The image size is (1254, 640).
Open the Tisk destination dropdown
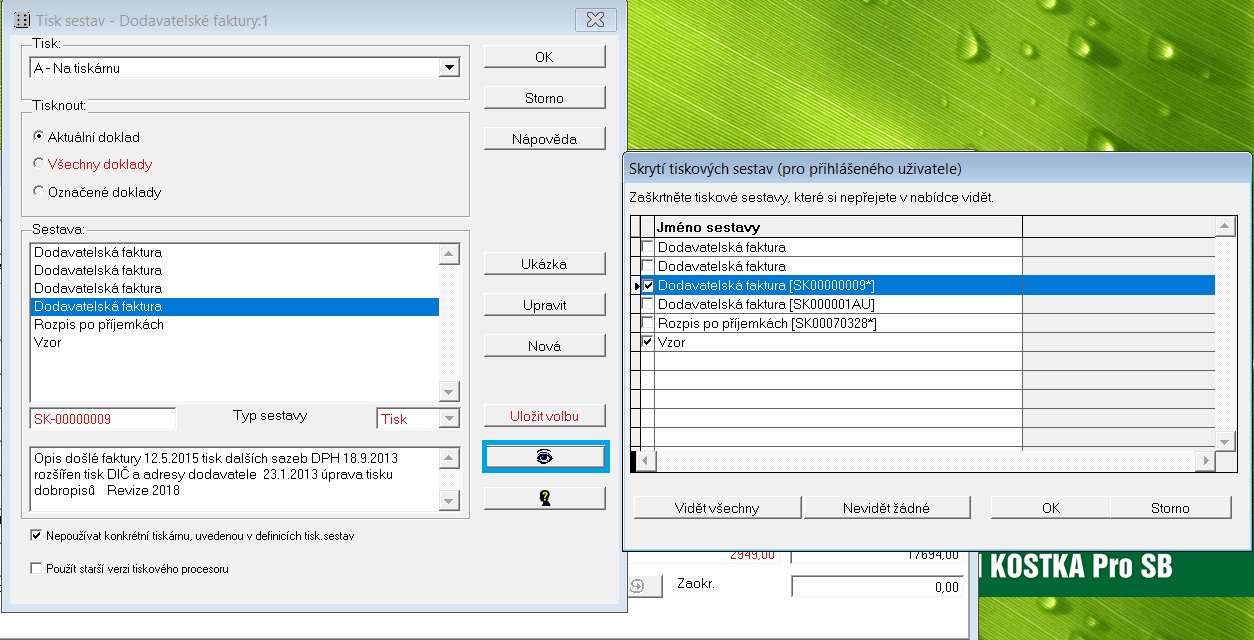[449, 68]
